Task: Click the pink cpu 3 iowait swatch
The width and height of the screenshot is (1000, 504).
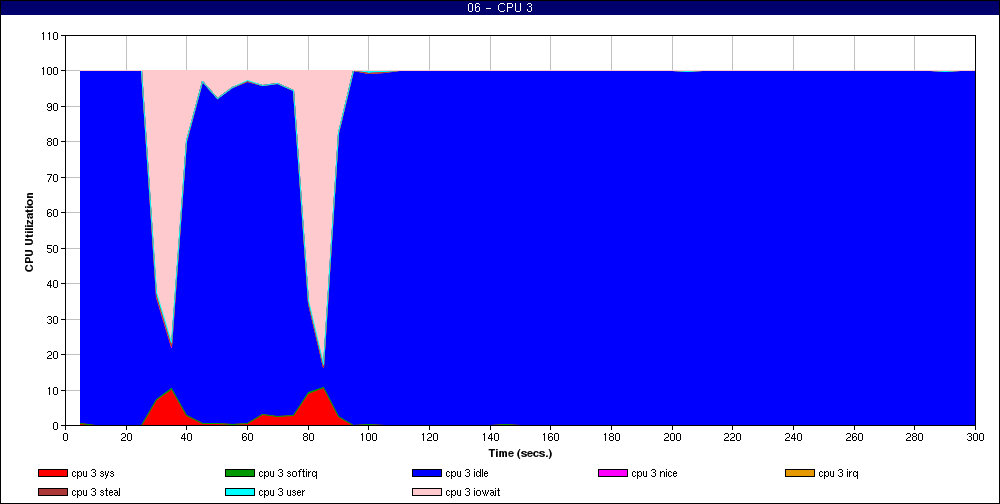Action: (x=427, y=493)
